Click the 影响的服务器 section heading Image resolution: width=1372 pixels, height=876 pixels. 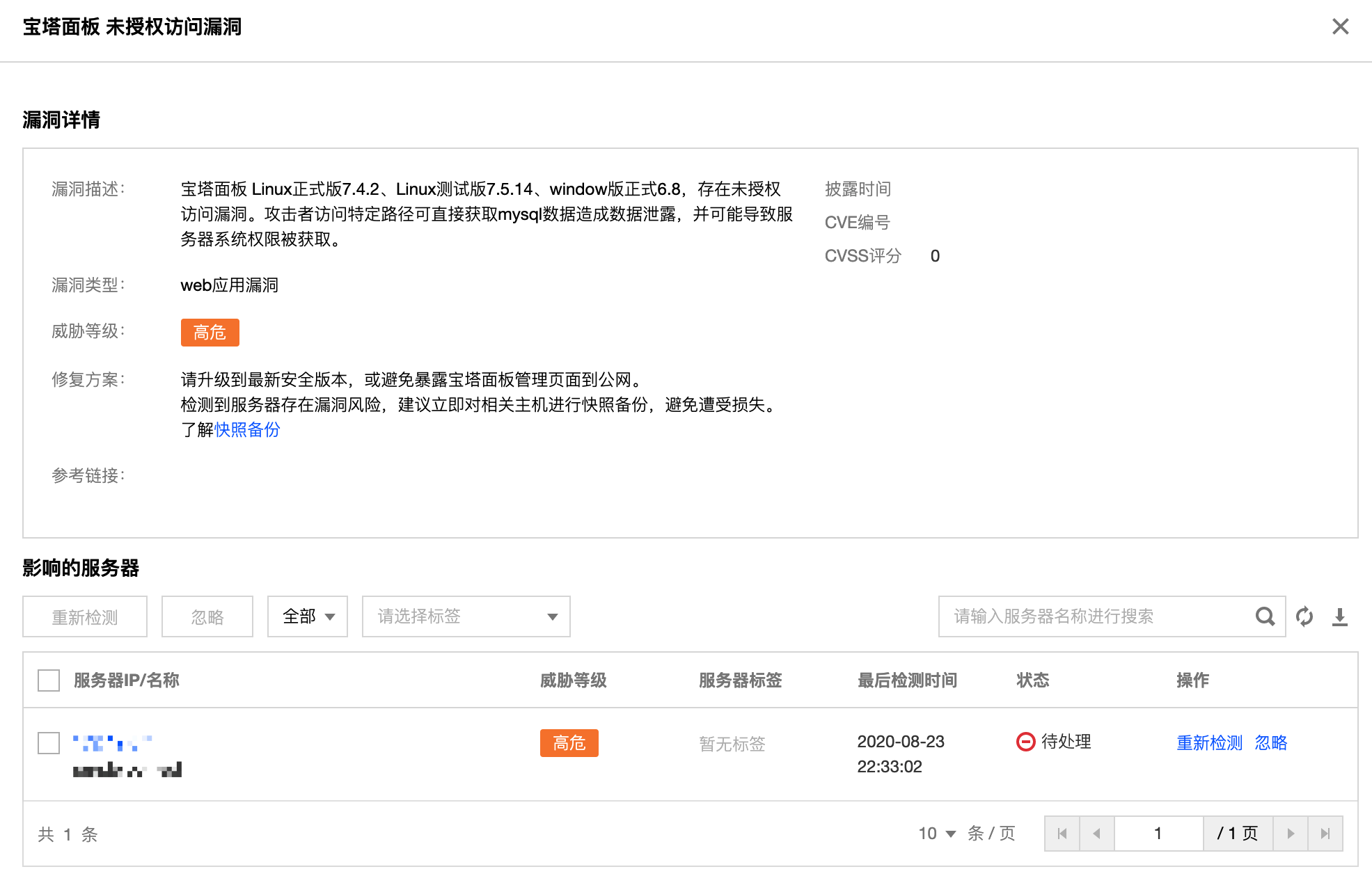81,568
